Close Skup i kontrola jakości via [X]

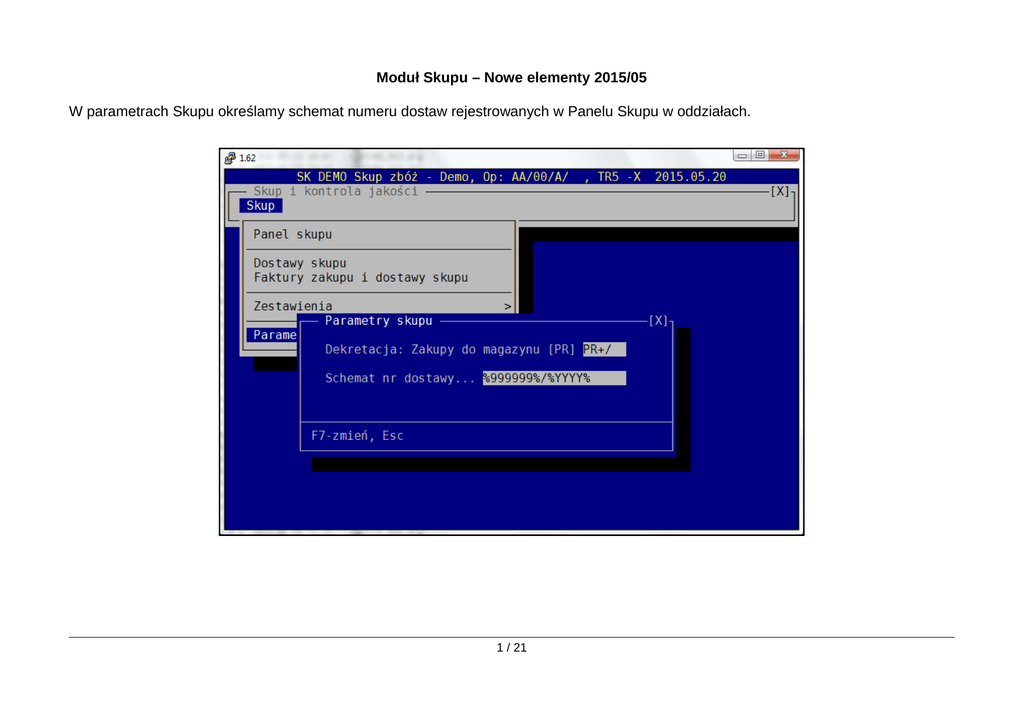(780, 191)
